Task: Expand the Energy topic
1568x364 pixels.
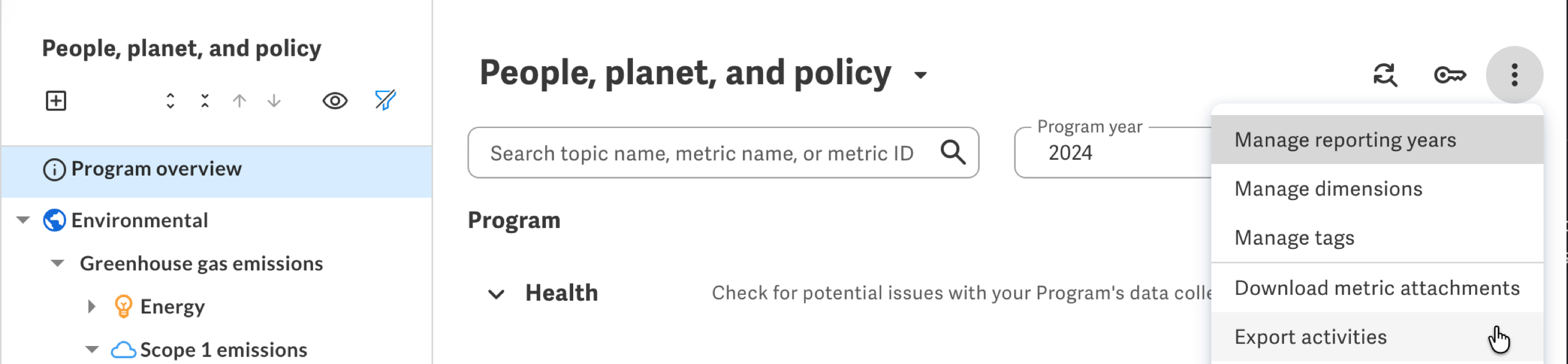Action: click(x=91, y=306)
